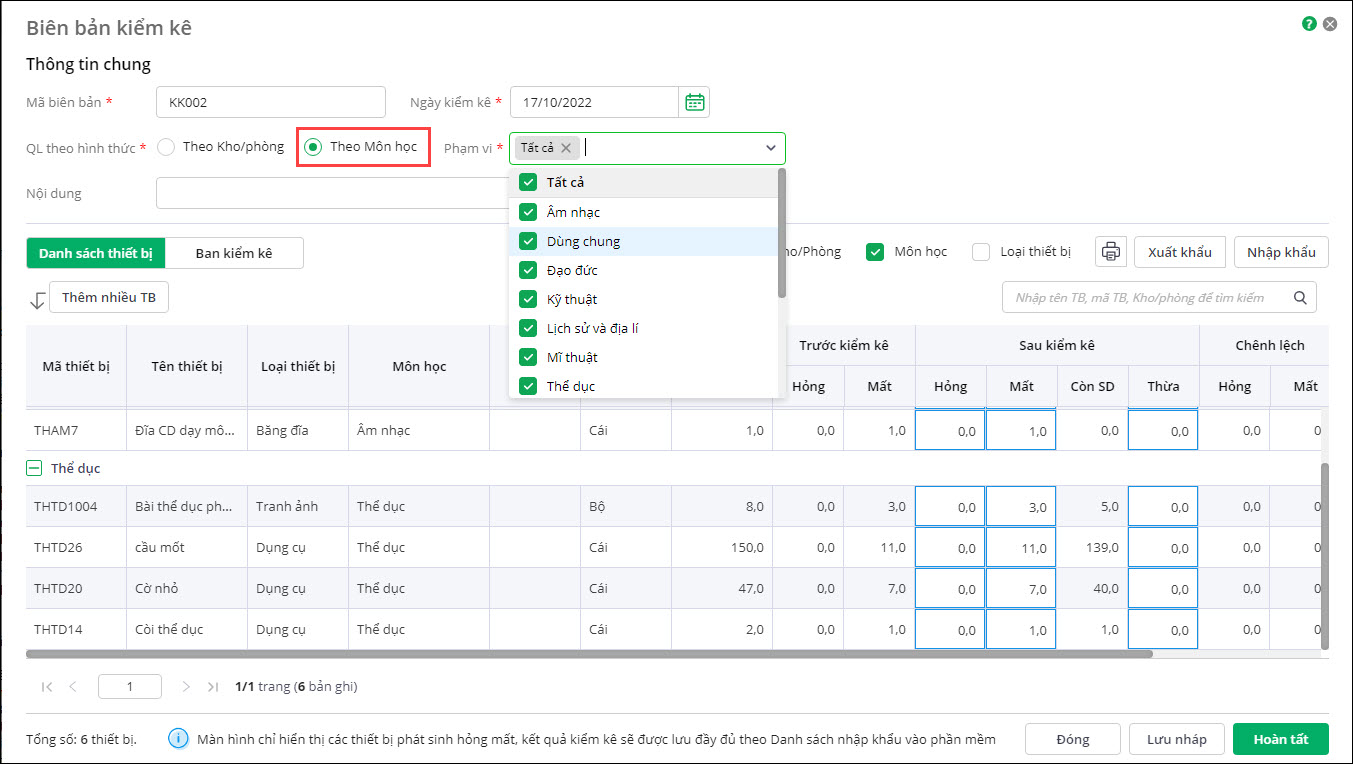Uncheck 'Dùng chung' in the dropdown list
The height and width of the screenshot is (764, 1353).
(528, 241)
